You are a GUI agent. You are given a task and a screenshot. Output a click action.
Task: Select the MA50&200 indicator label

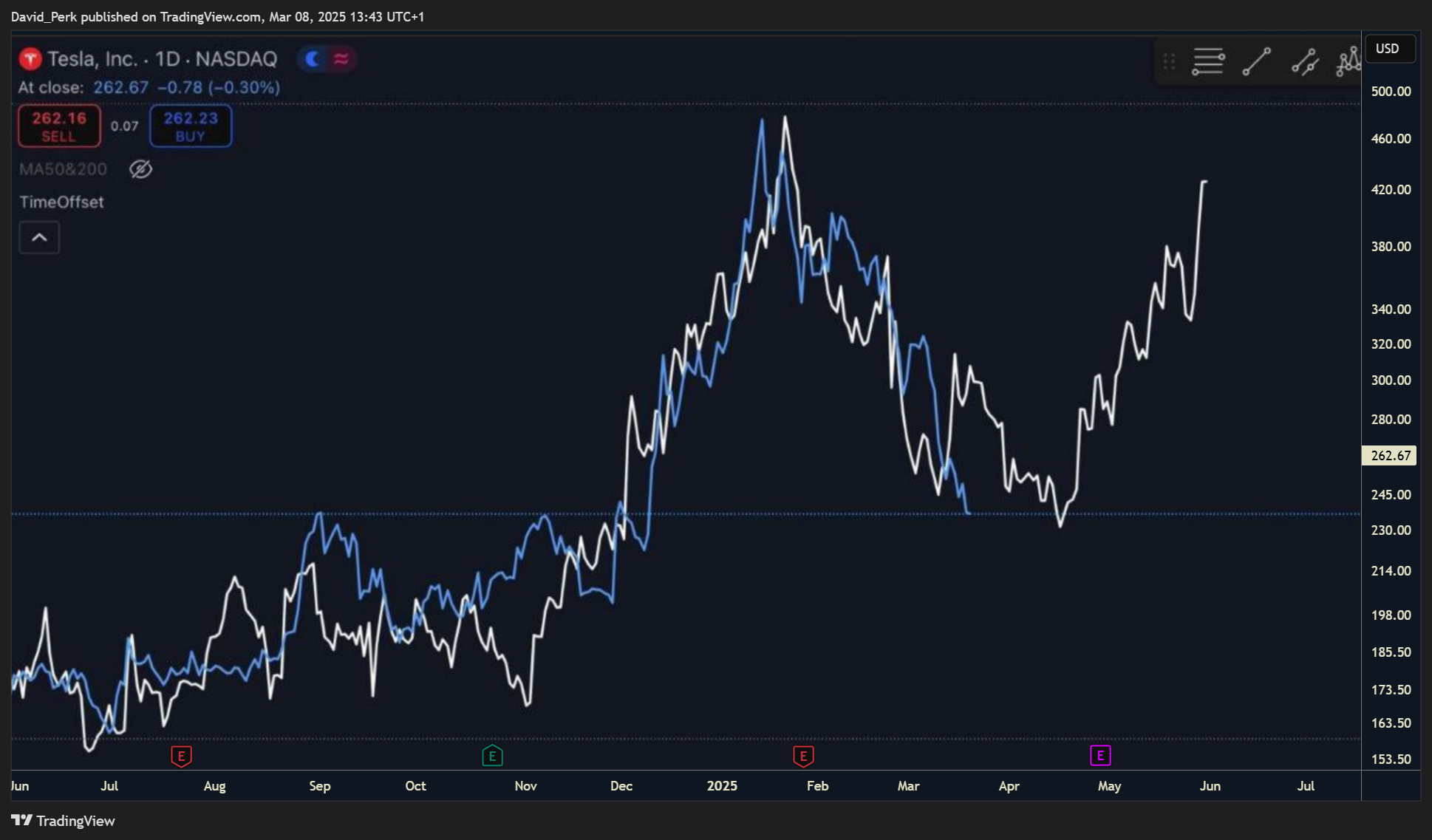(x=63, y=169)
